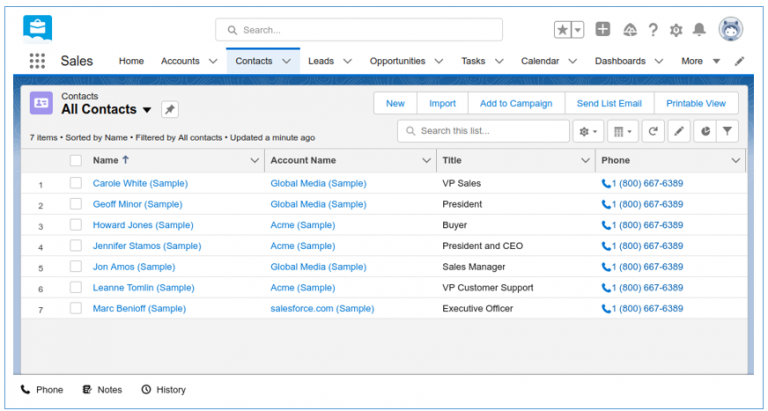Check the select-all header checkbox
This screenshot has width=768, height=411.
coord(76,160)
